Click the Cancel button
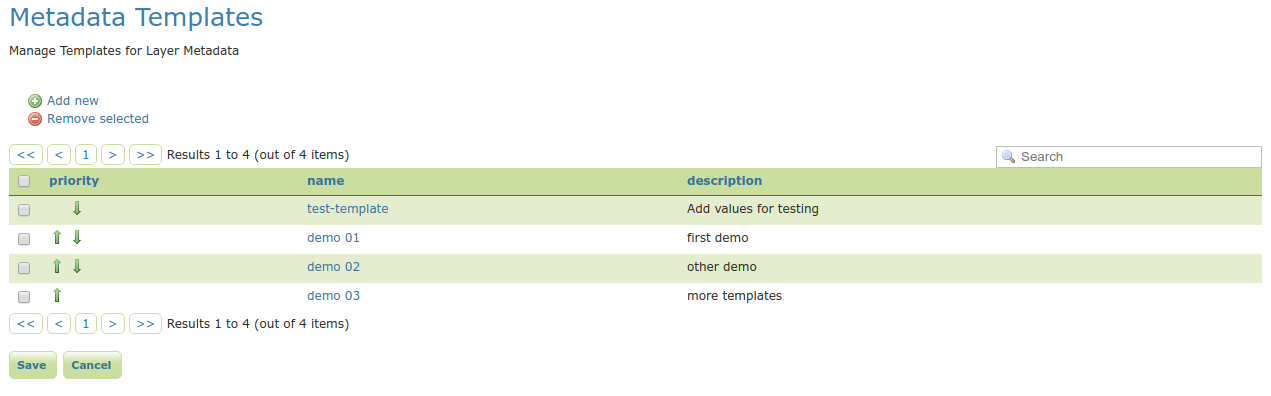The height and width of the screenshot is (396, 1271). point(92,365)
